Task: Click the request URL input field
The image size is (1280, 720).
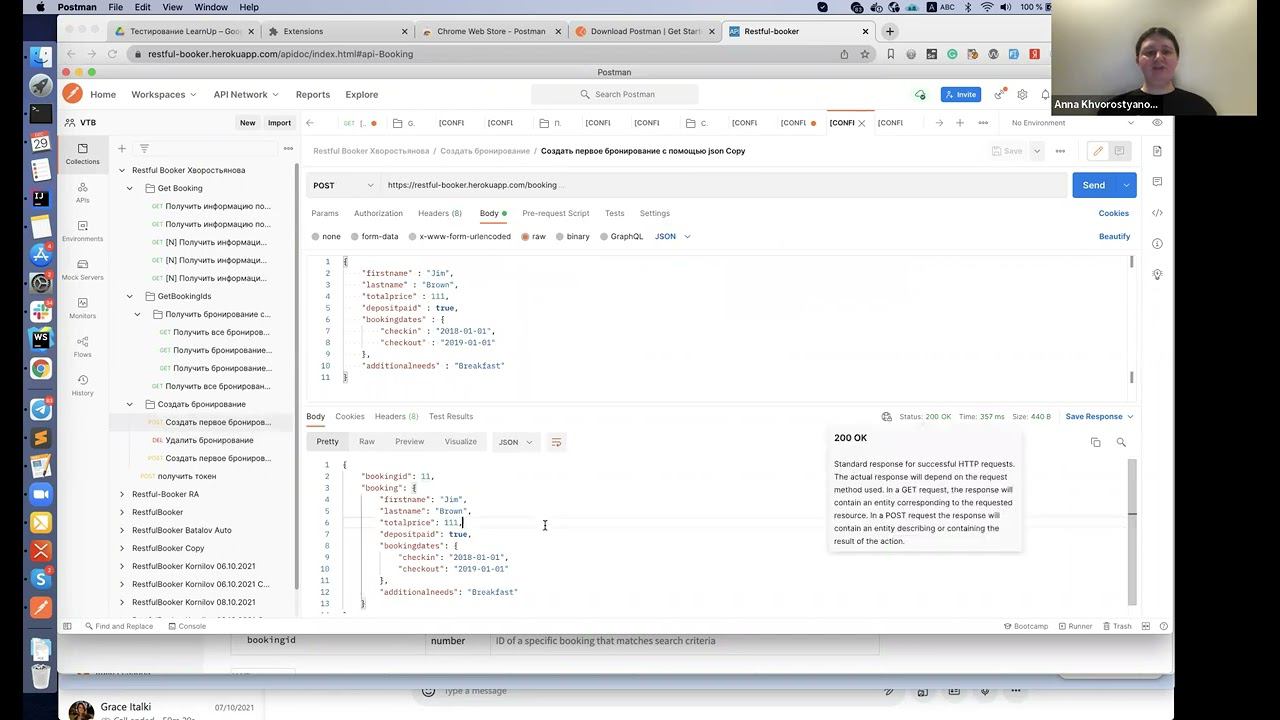Action: 725,185
